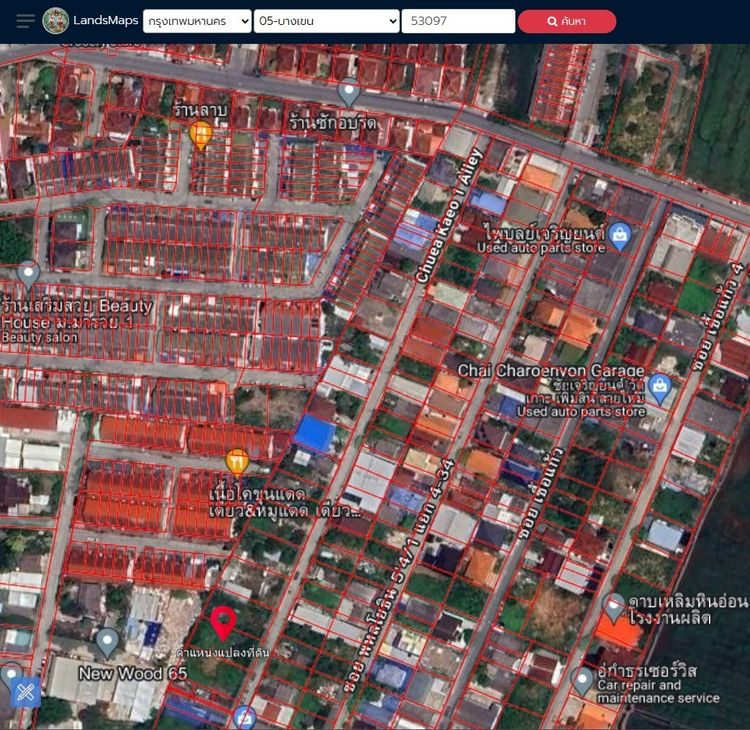Open the hamburger menu
The image size is (750, 730).
tap(25, 21)
